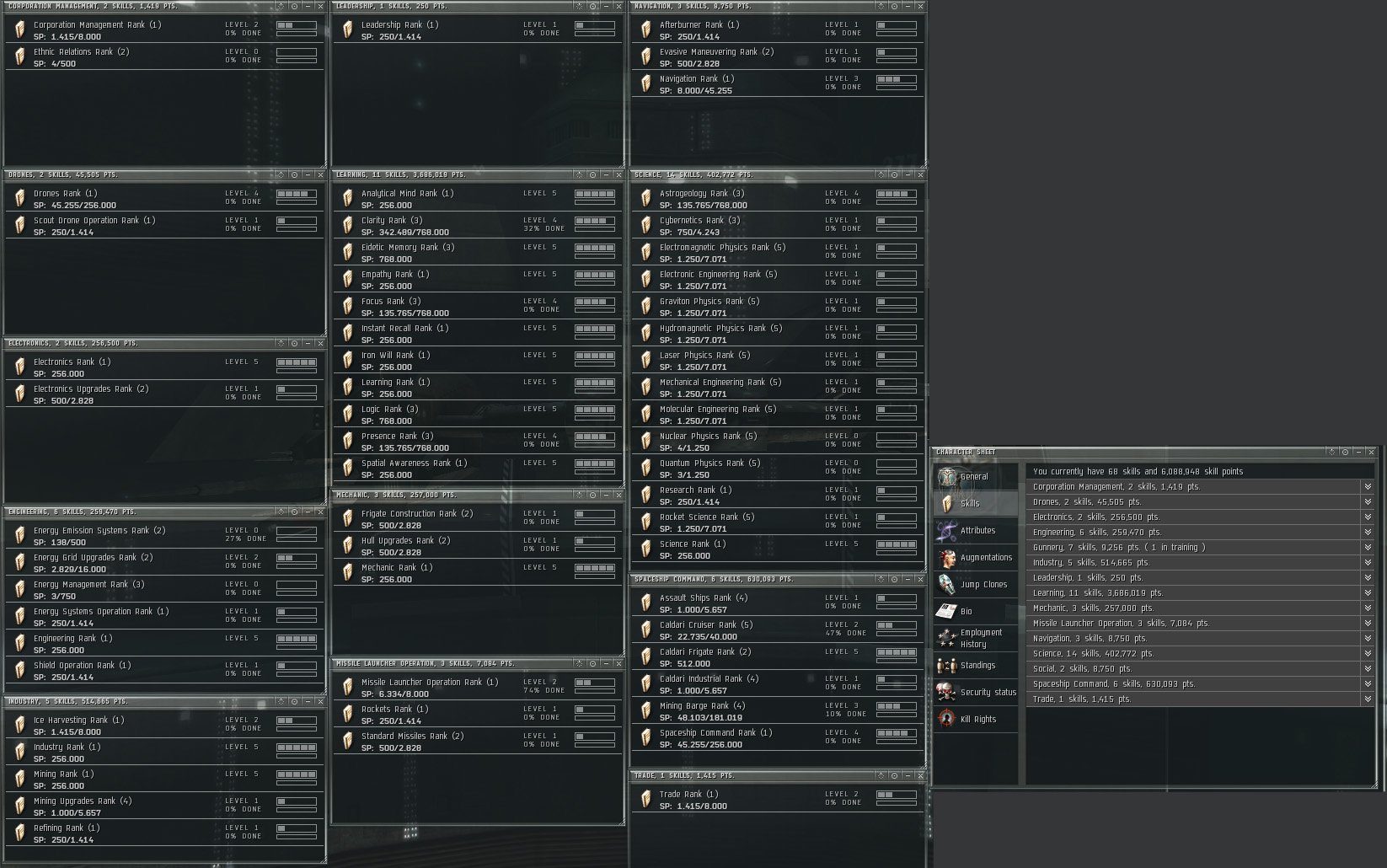Expand the Drones group chevron in Character Sheet

tap(1368, 502)
